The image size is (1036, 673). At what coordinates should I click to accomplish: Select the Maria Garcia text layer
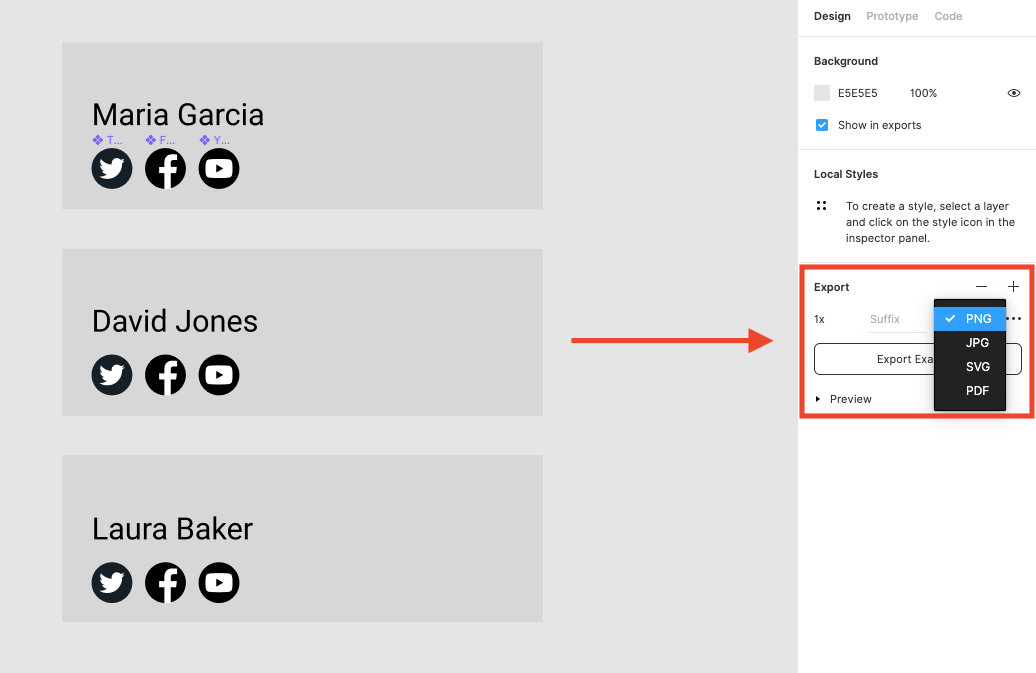point(178,115)
